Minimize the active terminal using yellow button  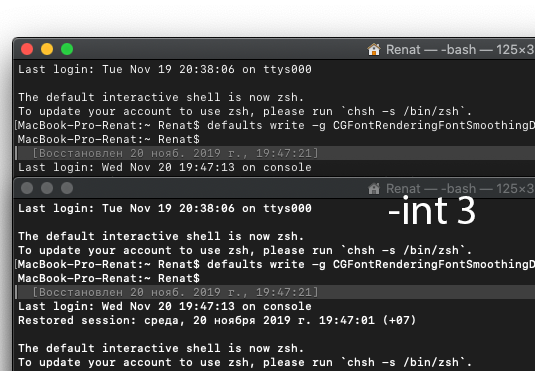point(47,49)
